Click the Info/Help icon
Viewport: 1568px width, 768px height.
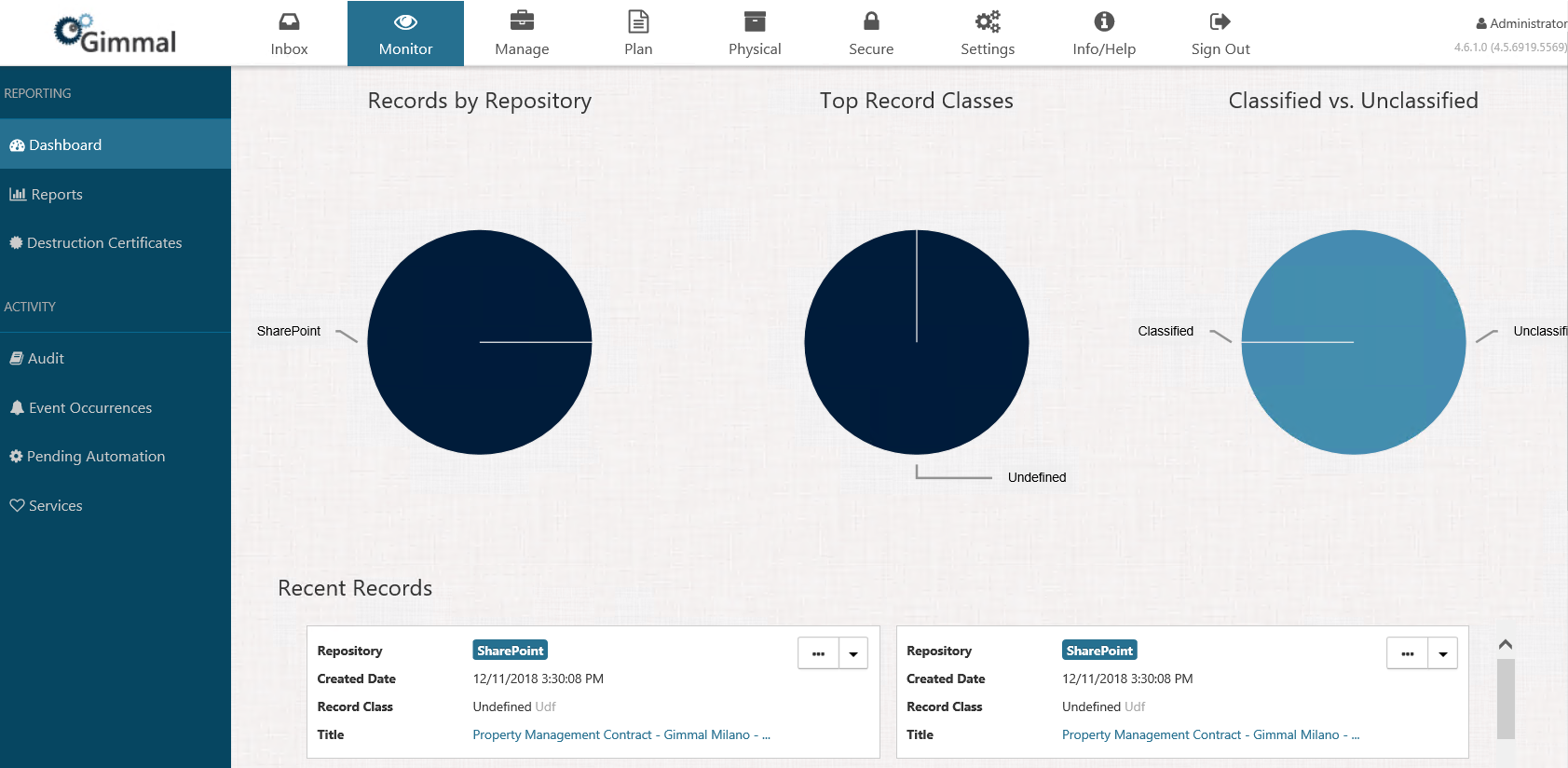(x=1104, y=21)
